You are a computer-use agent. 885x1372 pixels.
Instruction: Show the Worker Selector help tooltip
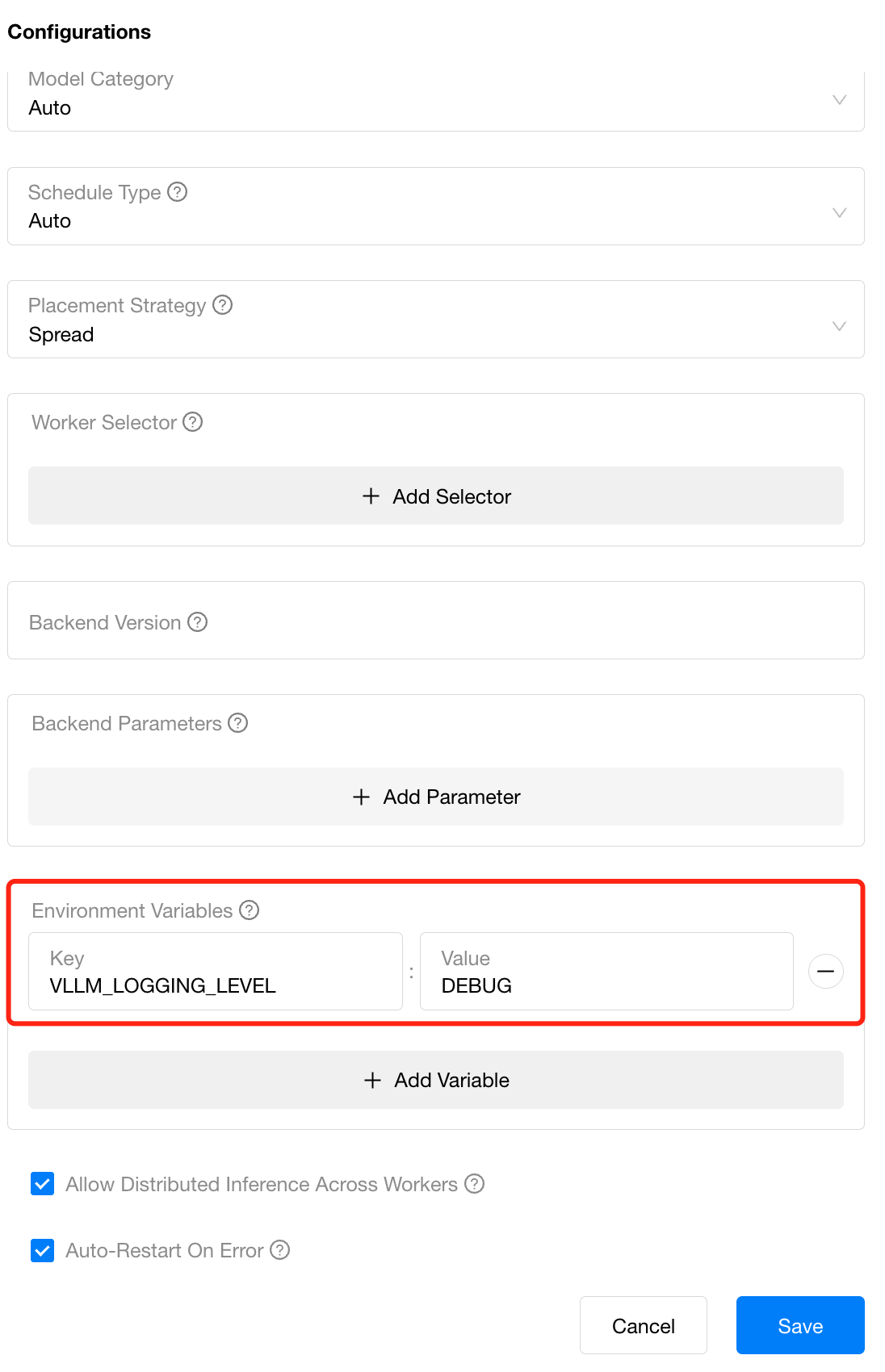[x=192, y=422]
